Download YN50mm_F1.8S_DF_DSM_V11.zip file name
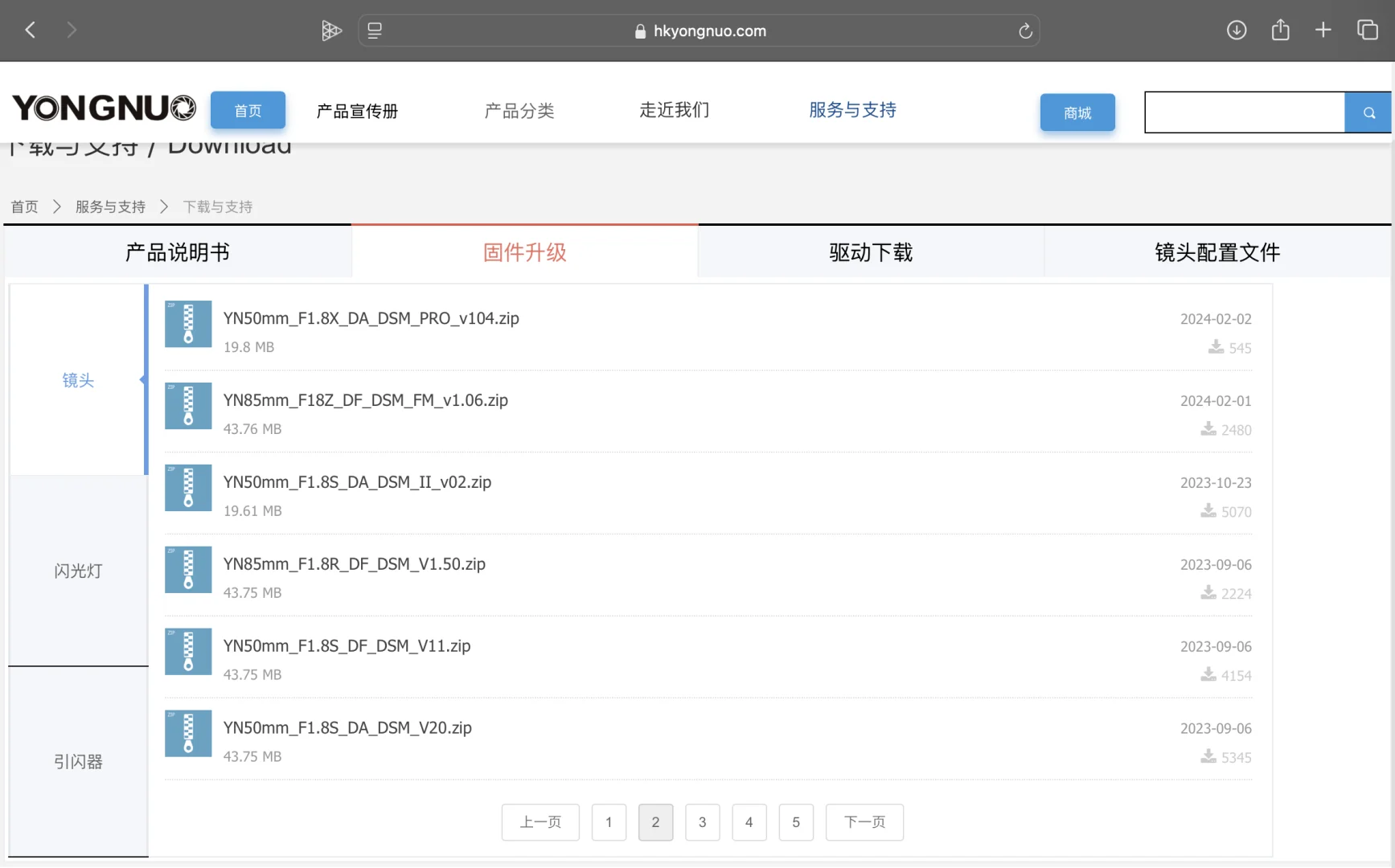Image resolution: width=1395 pixels, height=868 pixels. pos(347,646)
